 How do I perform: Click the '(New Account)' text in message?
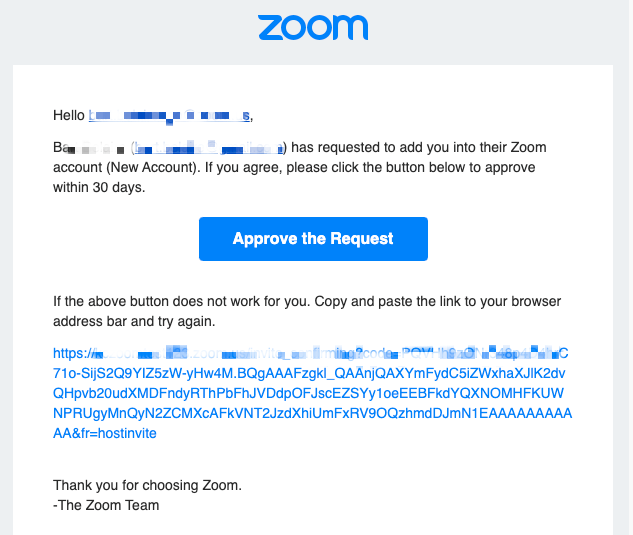click(153, 167)
